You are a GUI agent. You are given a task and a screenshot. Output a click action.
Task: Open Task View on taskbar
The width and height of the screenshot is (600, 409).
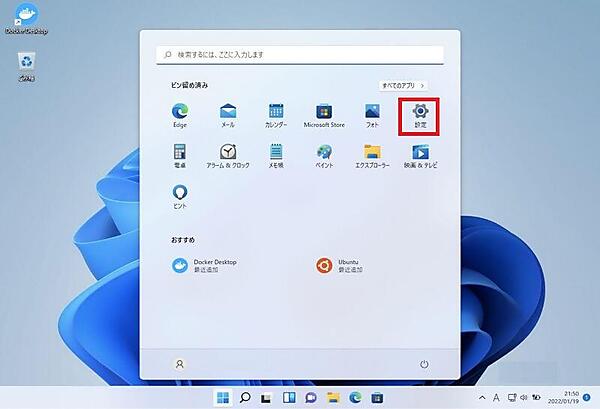point(266,398)
